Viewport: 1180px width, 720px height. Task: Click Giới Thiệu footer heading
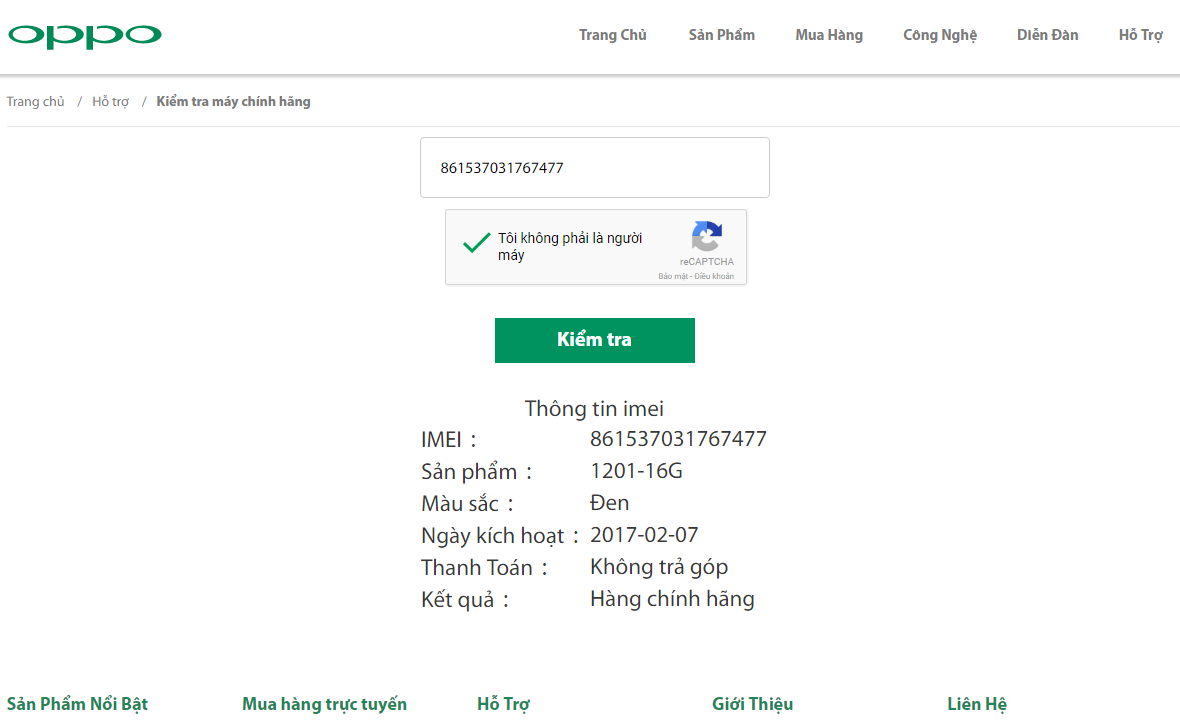[x=753, y=704]
